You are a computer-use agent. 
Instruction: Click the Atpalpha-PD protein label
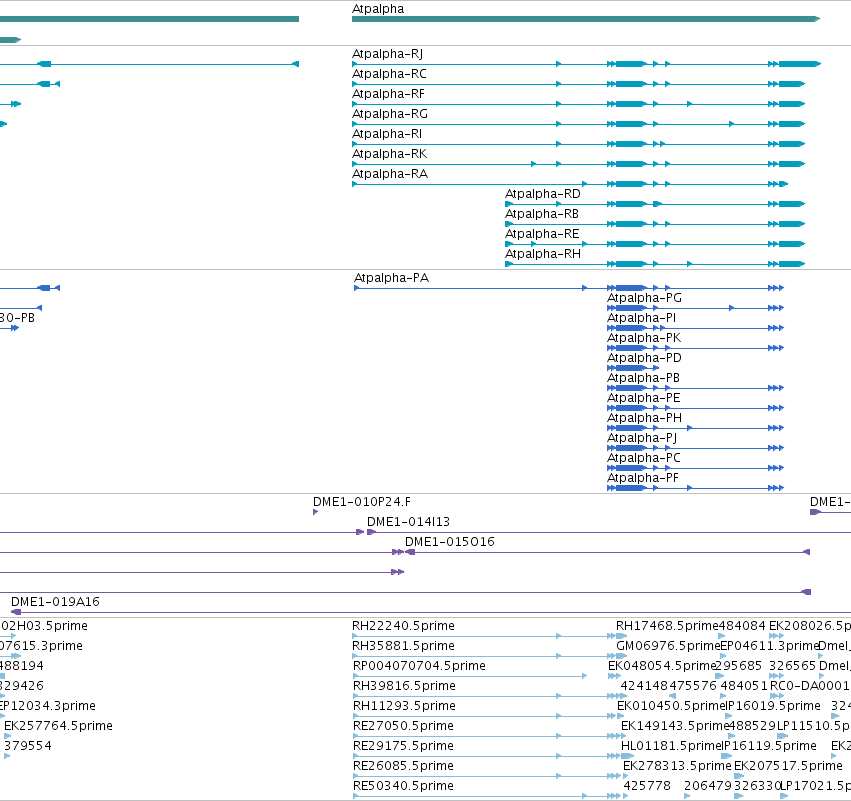coord(644,358)
